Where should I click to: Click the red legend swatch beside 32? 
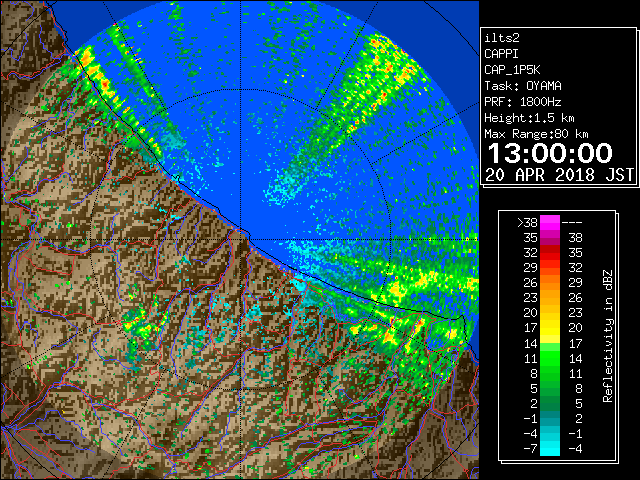point(550,253)
